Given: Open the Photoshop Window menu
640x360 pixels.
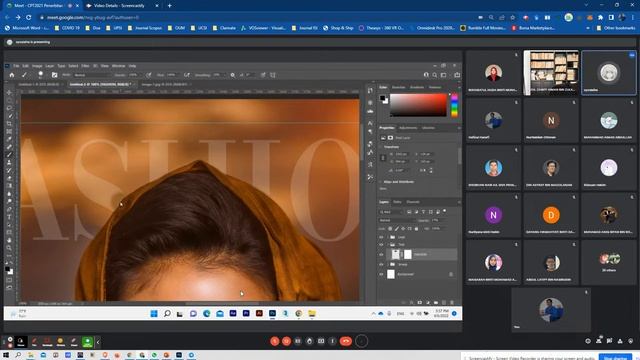Looking at the screenshot, I should click(x=118, y=66).
